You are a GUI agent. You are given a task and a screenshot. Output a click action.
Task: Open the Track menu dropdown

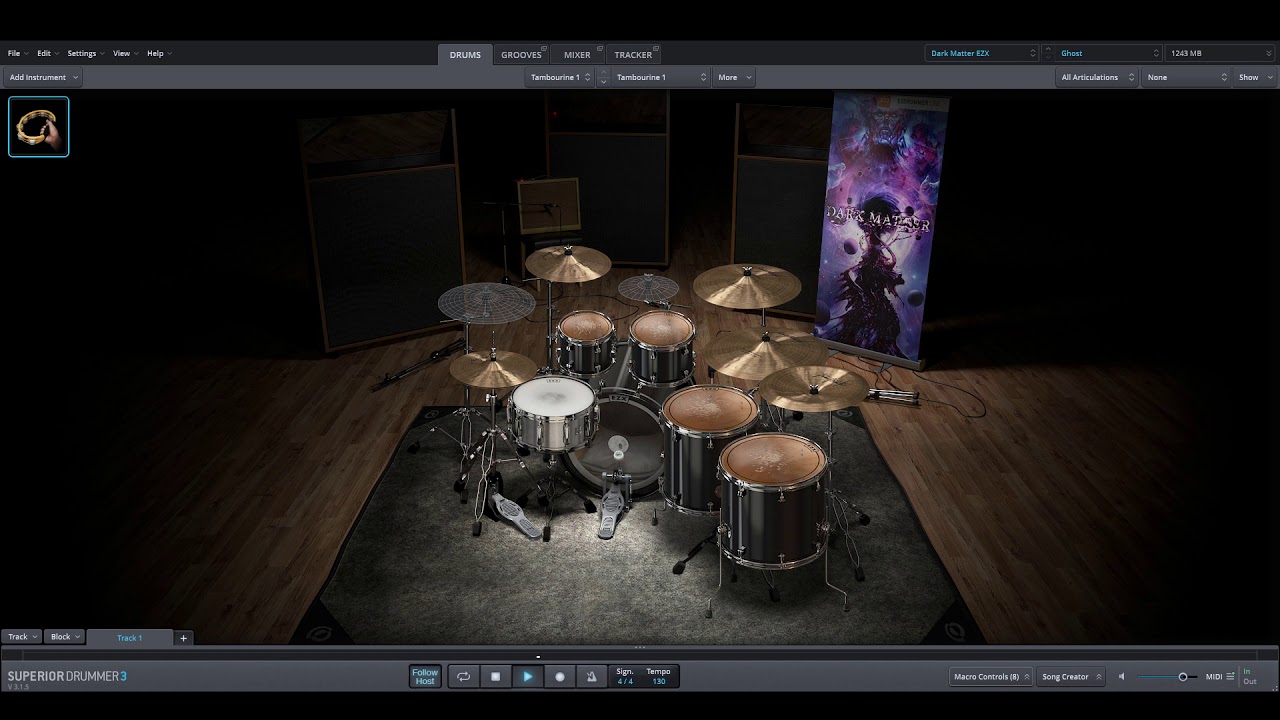[x=22, y=637]
